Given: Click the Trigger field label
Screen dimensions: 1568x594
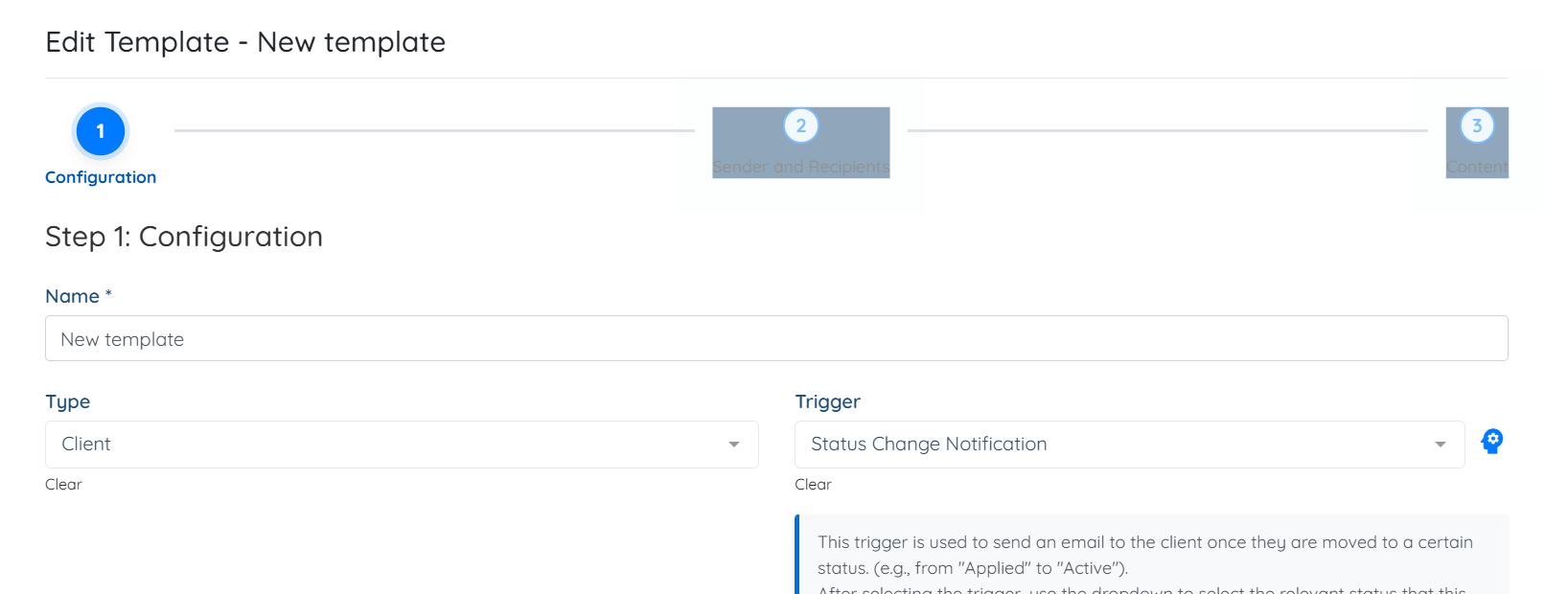Looking at the screenshot, I should tap(827, 401).
